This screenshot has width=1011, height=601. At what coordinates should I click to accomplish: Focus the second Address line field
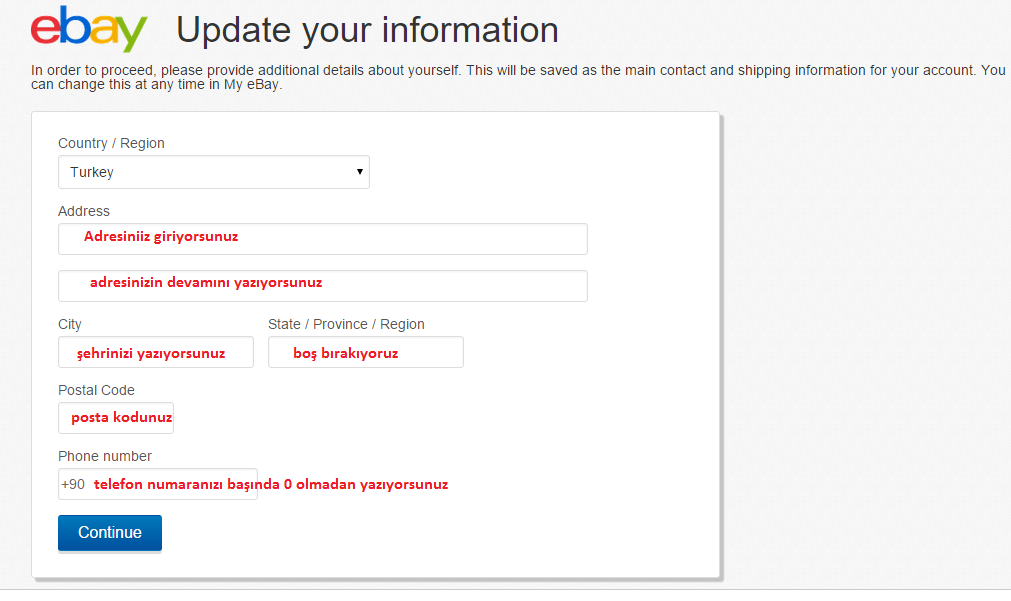[x=322, y=286]
